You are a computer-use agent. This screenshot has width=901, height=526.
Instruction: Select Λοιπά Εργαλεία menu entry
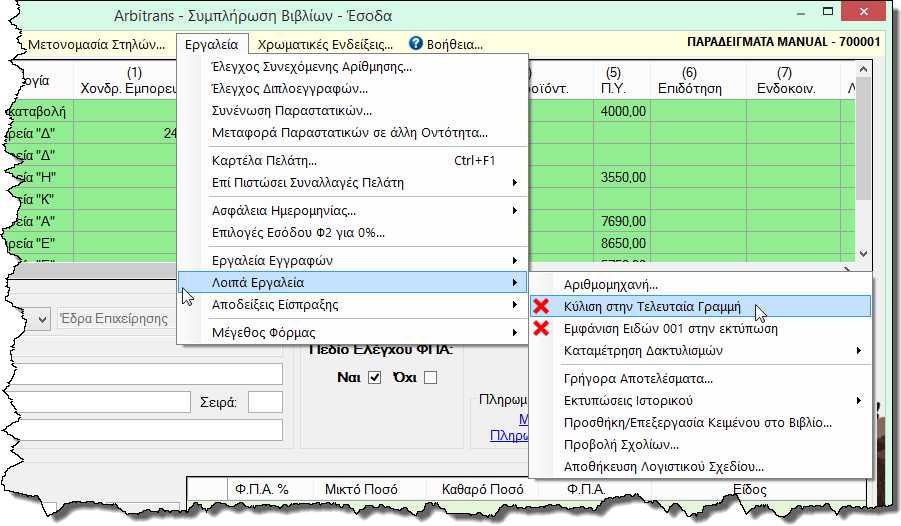coord(352,282)
